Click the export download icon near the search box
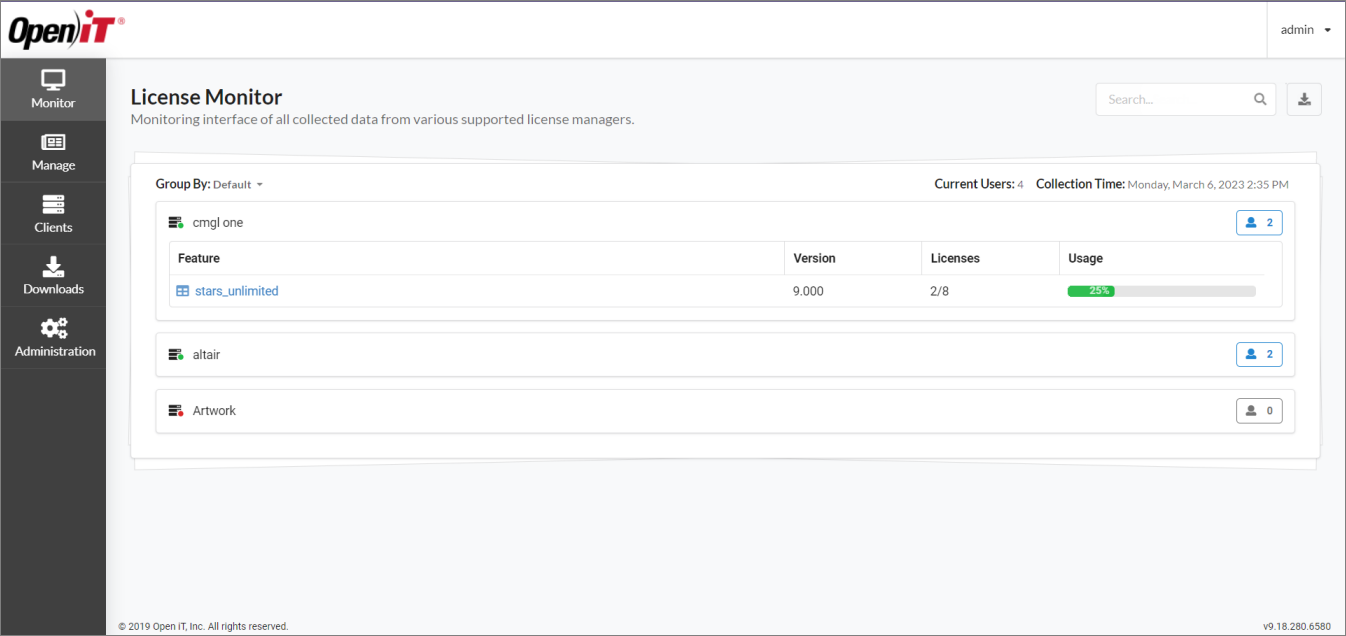The image size is (1346, 636). pos(1304,99)
